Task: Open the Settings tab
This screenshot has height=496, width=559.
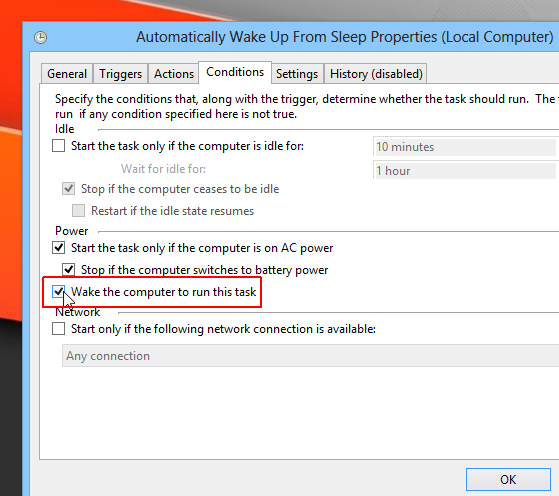Action: (297, 74)
